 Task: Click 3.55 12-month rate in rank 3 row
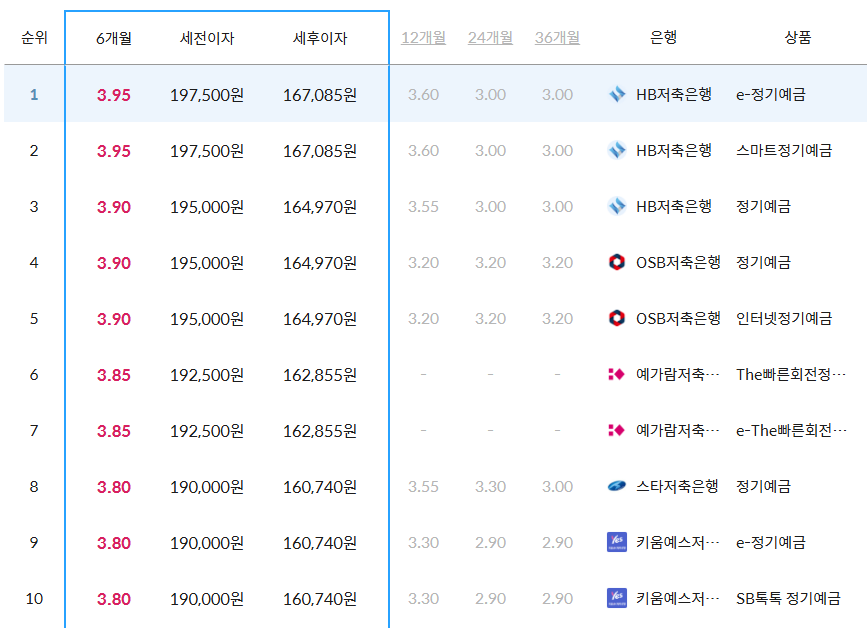coord(423,206)
